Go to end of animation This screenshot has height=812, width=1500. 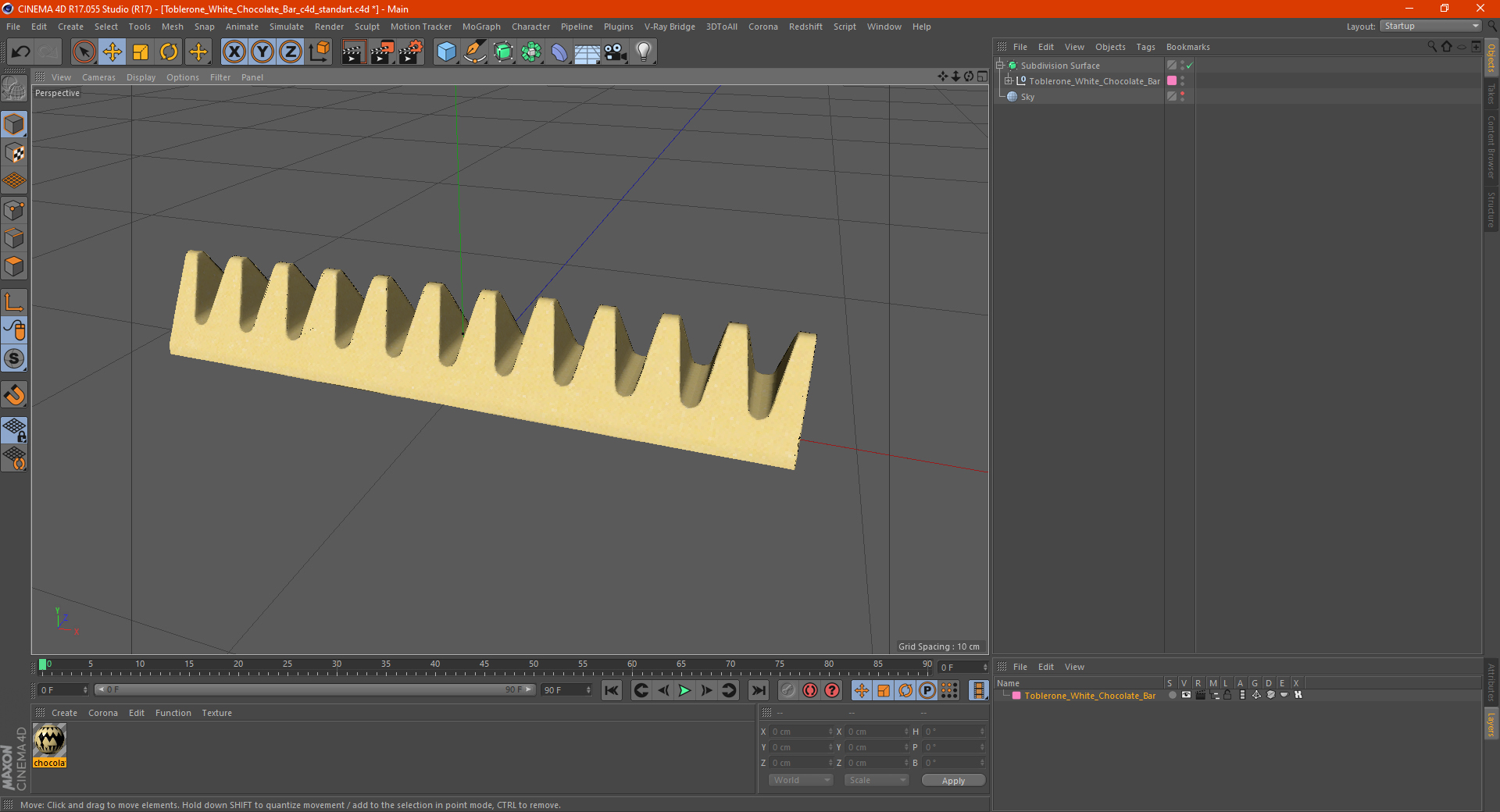[x=758, y=690]
